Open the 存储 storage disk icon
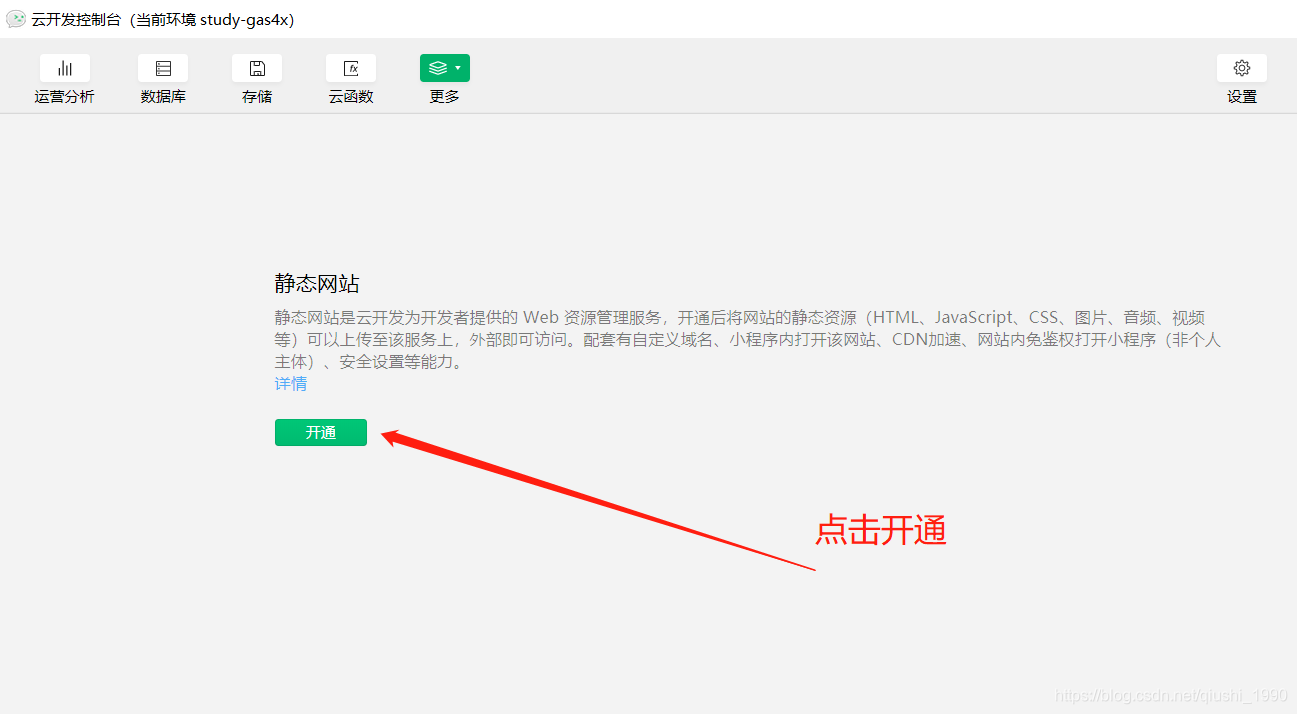1297x714 pixels. (257, 68)
